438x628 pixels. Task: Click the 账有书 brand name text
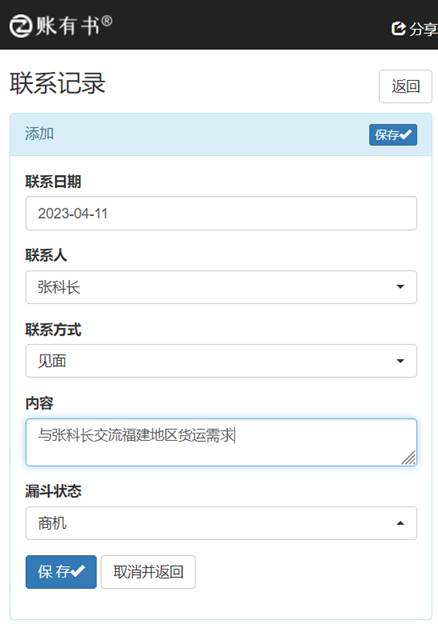click(x=68, y=26)
